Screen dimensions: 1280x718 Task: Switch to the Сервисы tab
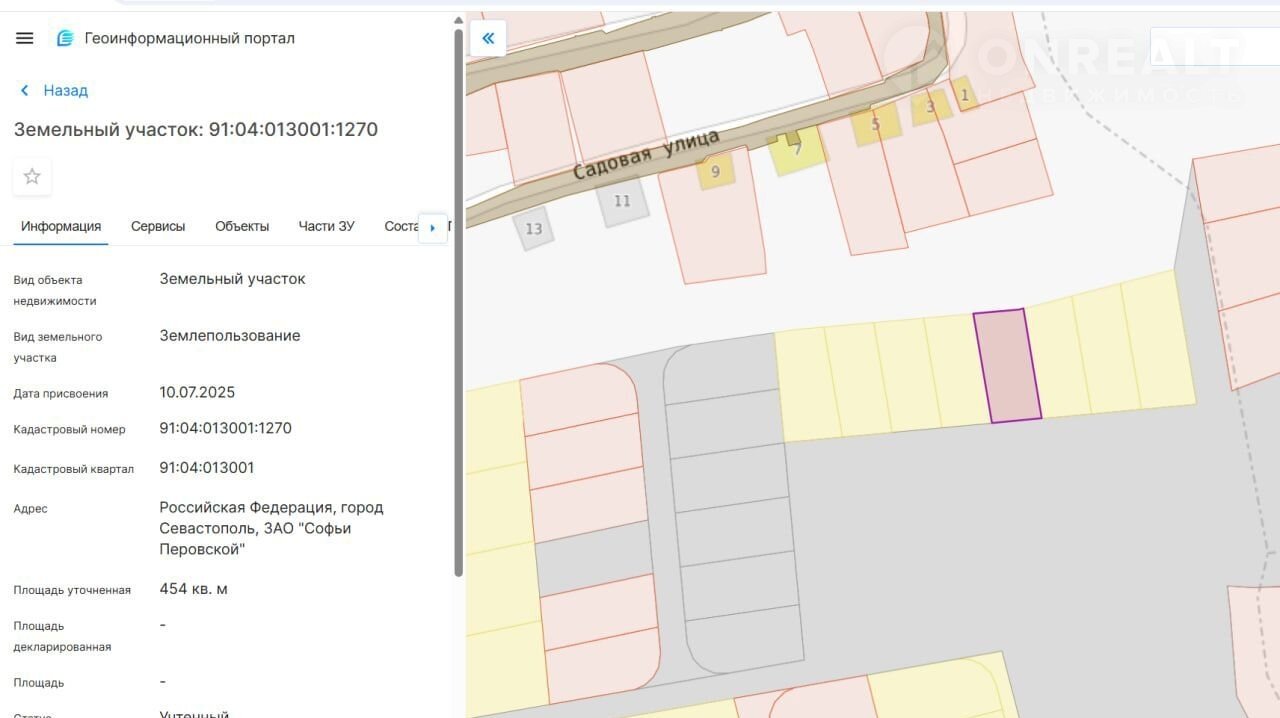[x=158, y=226]
